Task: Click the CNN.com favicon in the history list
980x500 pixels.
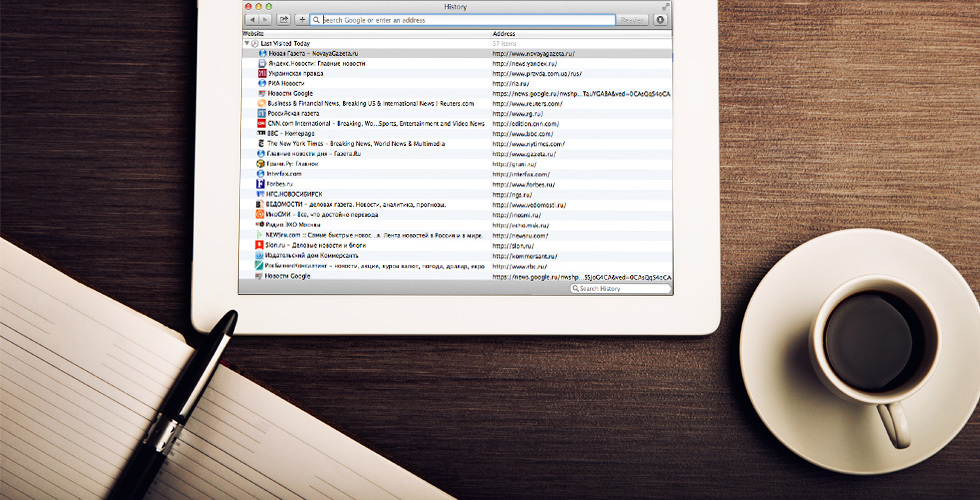Action: (x=261, y=123)
